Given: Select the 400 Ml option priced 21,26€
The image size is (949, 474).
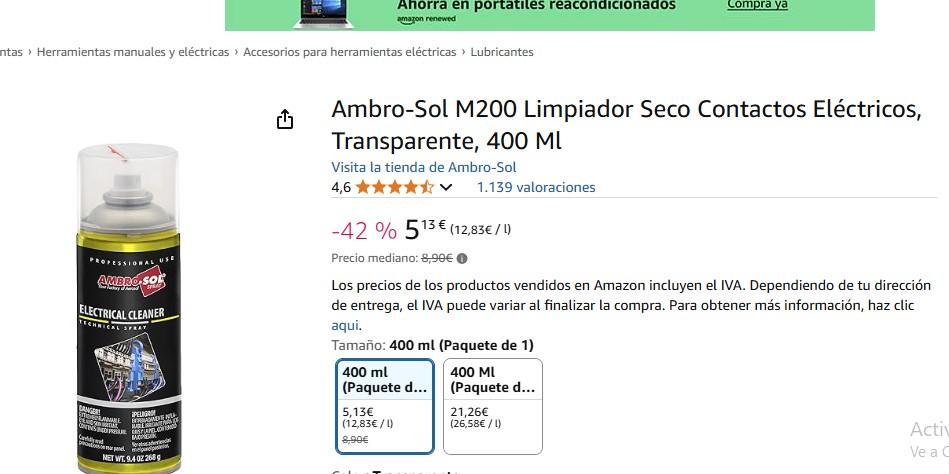Looking at the screenshot, I should 493,406.
